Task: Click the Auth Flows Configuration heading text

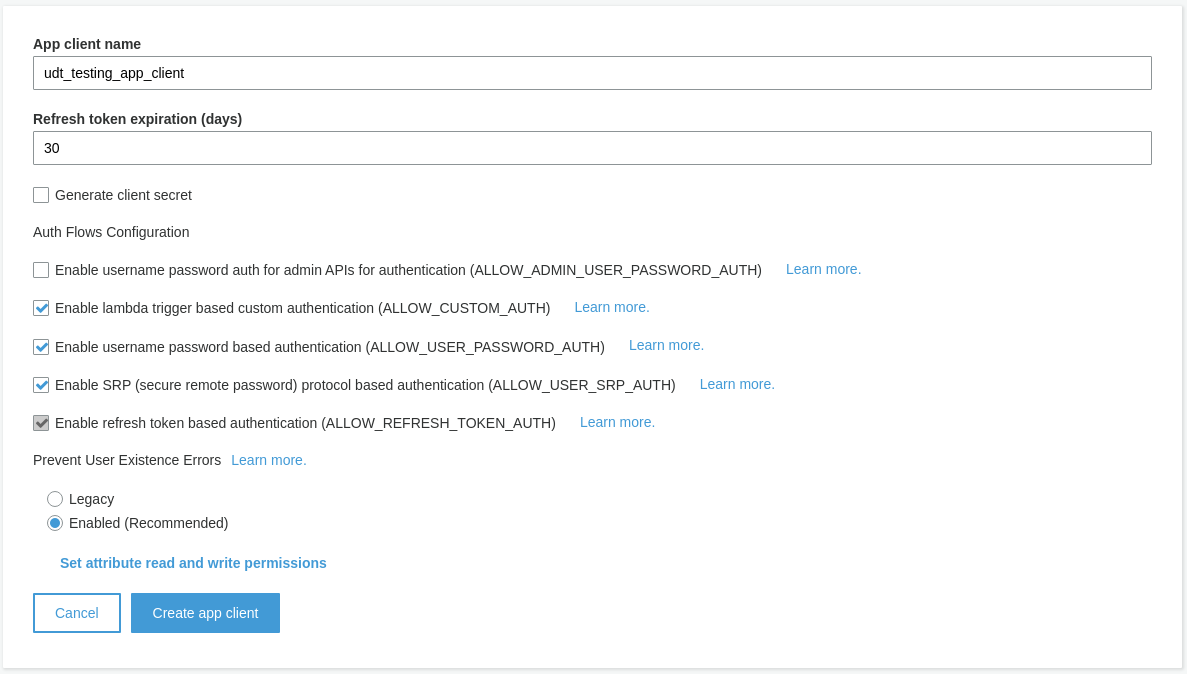Action: pyautogui.click(x=111, y=232)
